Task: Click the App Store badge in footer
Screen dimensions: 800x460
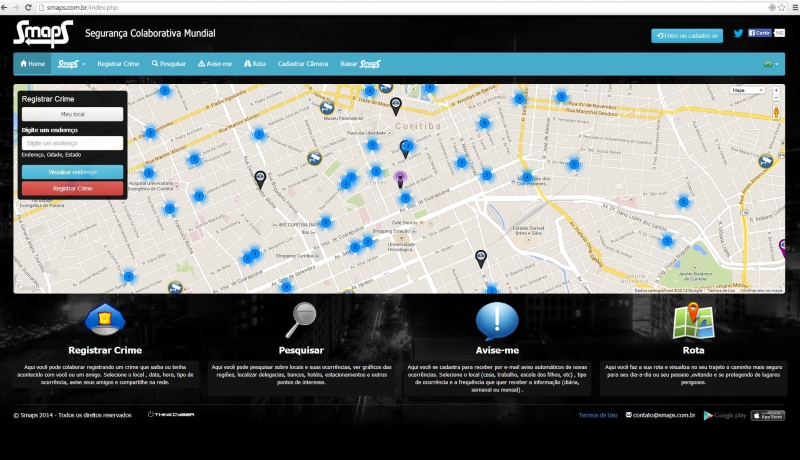Action: (x=767, y=415)
